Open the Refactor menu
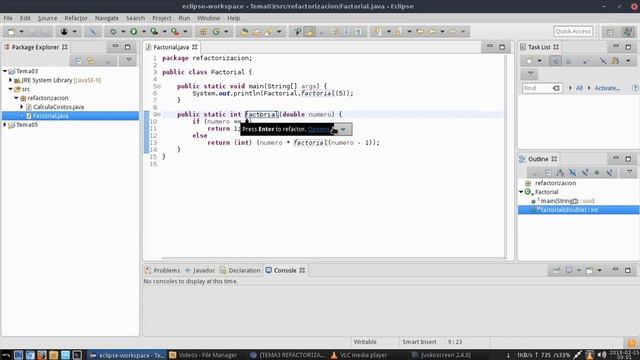This screenshot has width=640, height=360. click(x=76, y=18)
